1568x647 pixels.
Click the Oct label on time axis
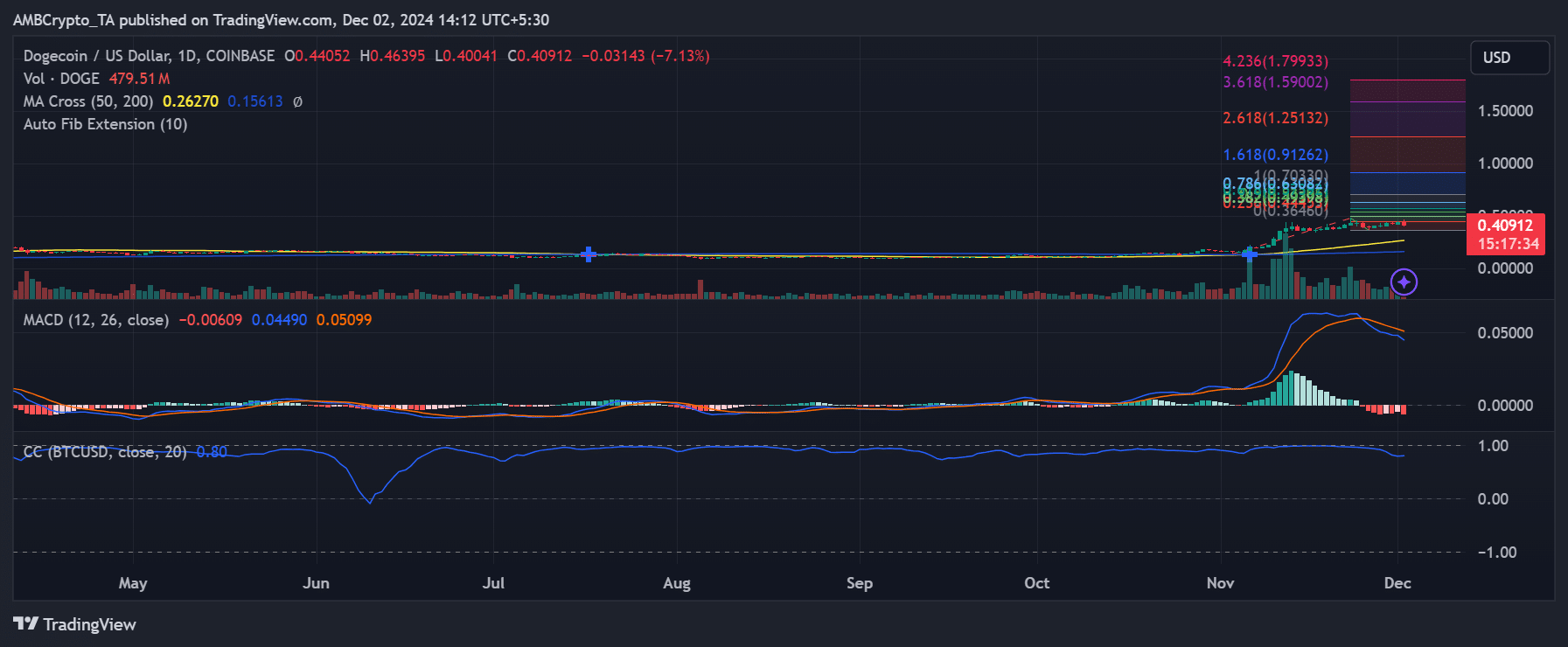[1037, 583]
